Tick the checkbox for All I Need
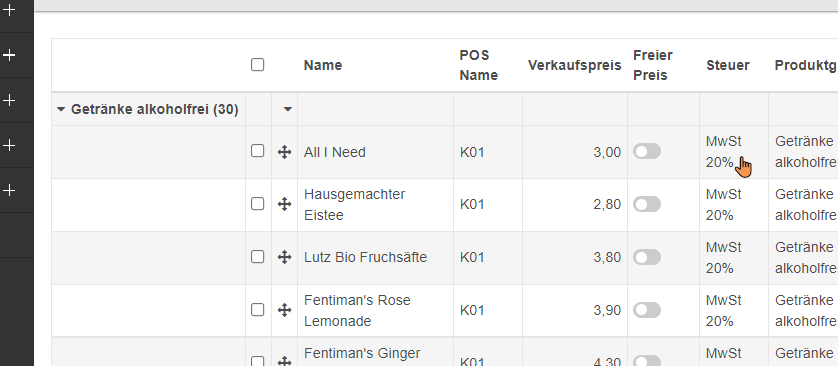Screen dimensions: 838x366 click(x=258, y=151)
